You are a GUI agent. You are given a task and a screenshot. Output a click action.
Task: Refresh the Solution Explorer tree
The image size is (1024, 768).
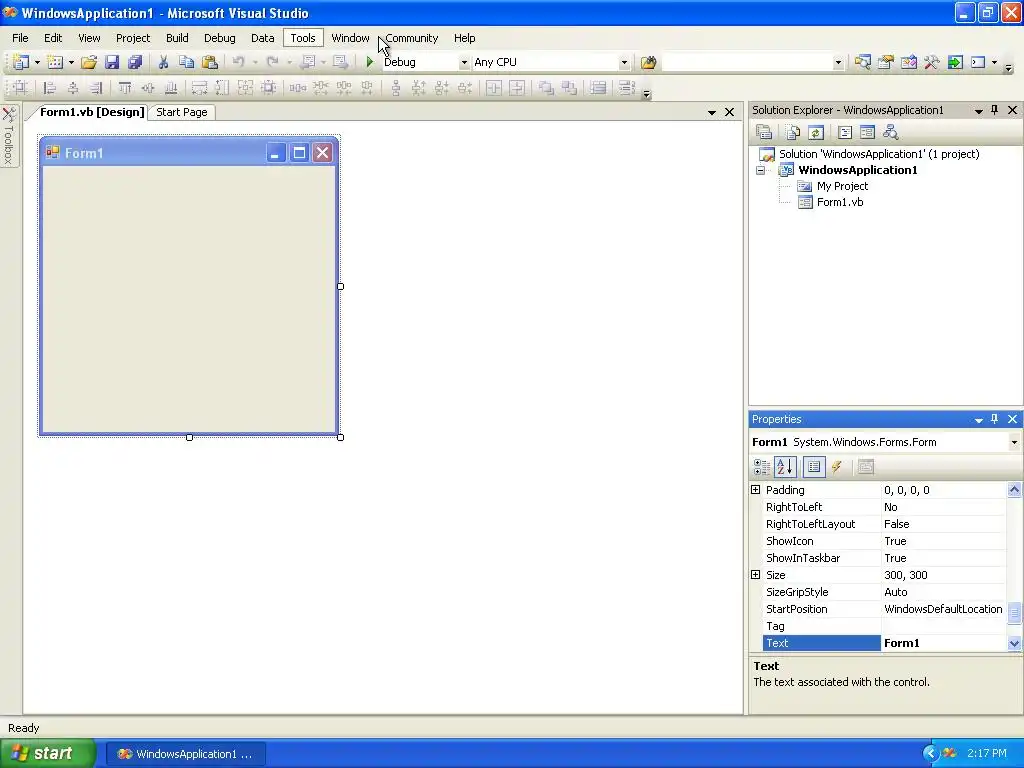click(x=816, y=133)
